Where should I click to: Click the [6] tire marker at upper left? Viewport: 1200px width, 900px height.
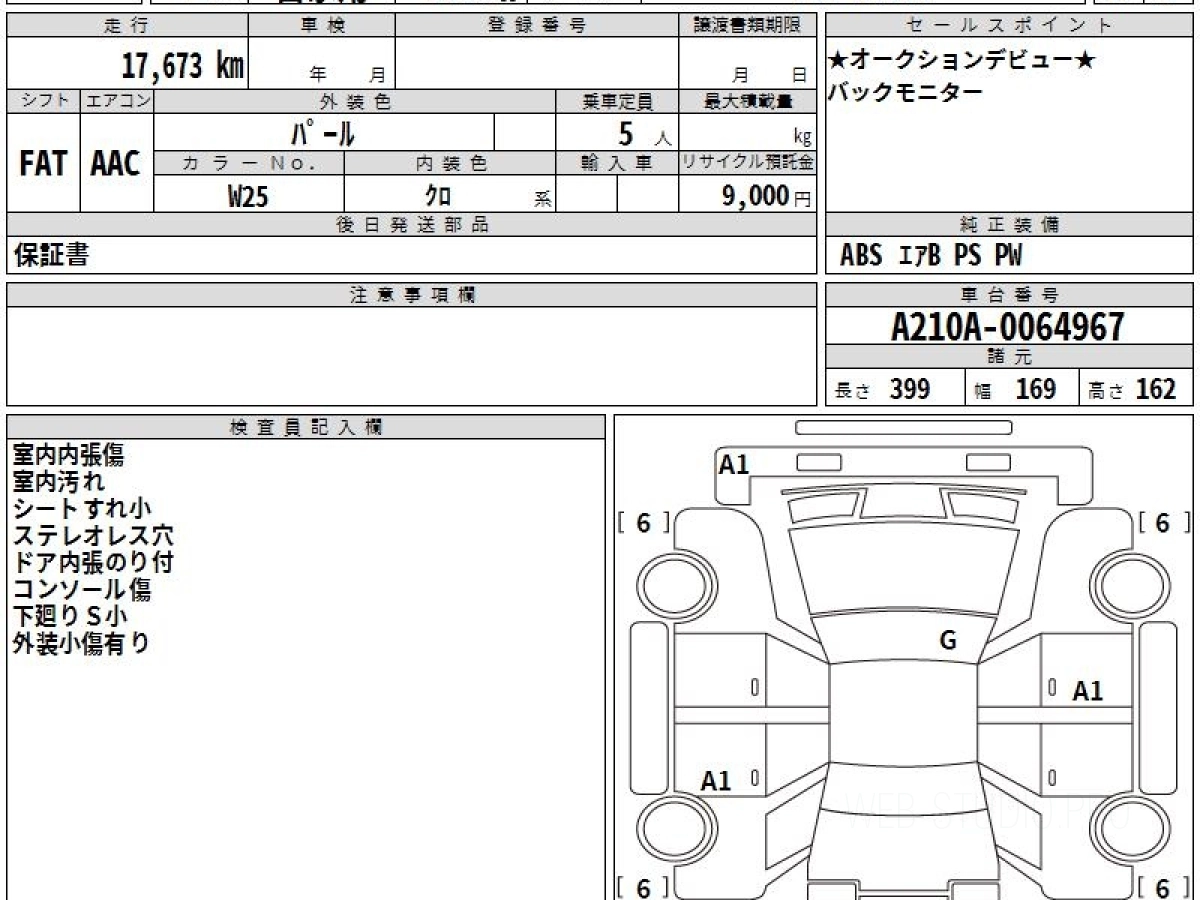click(x=643, y=523)
